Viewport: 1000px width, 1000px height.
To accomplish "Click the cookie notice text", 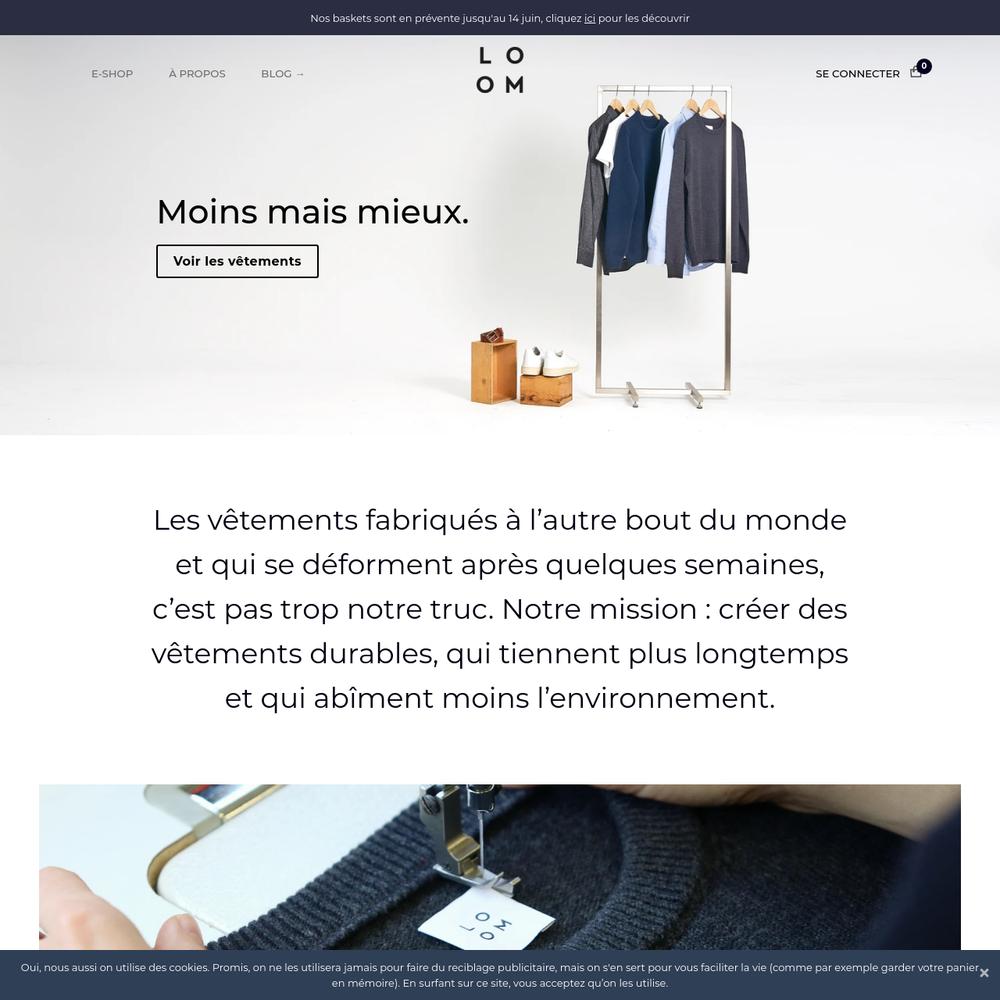I will pyautogui.click(x=500, y=975).
